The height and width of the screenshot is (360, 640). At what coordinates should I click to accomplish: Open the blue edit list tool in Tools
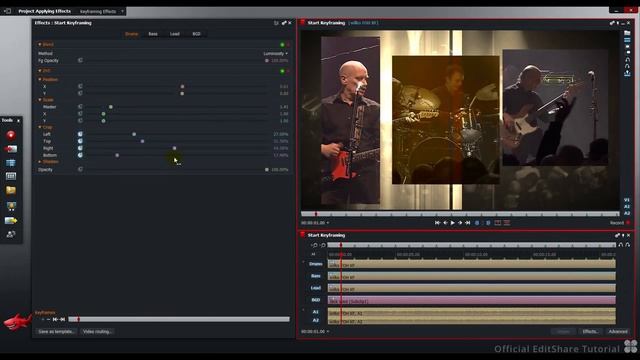pos(11,163)
